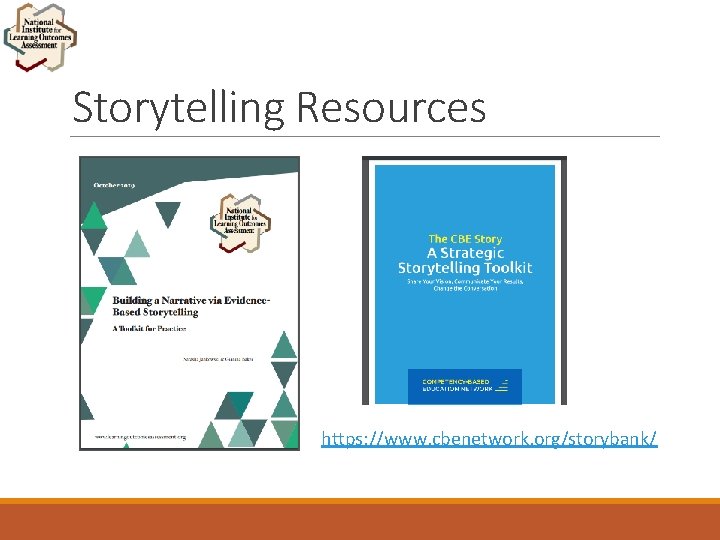Select the Evidence-Based Storytelling toolkit cover
This screenshot has height=540, width=720.
click(x=189, y=303)
